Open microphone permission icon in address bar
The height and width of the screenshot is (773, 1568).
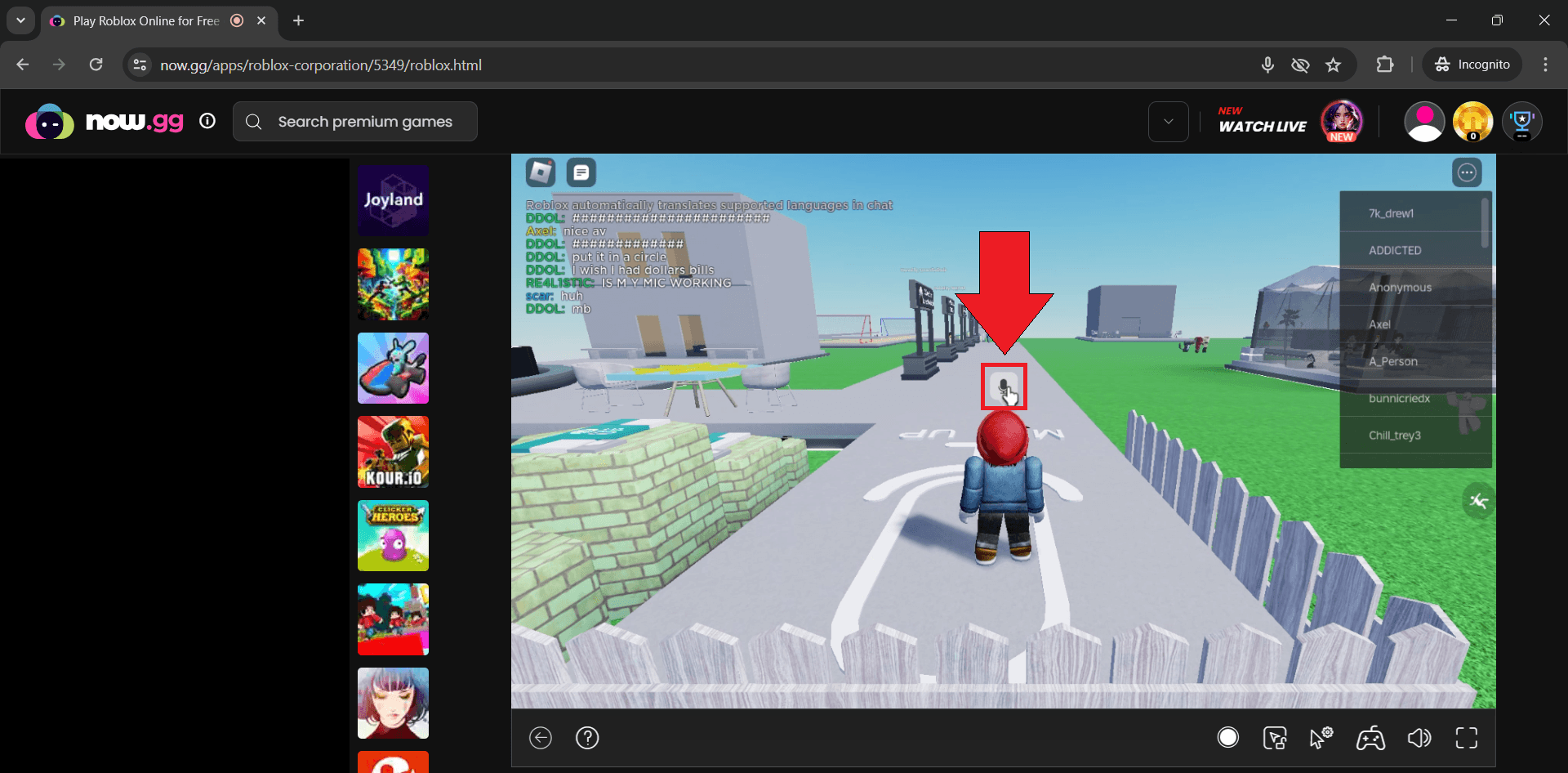1267,65
